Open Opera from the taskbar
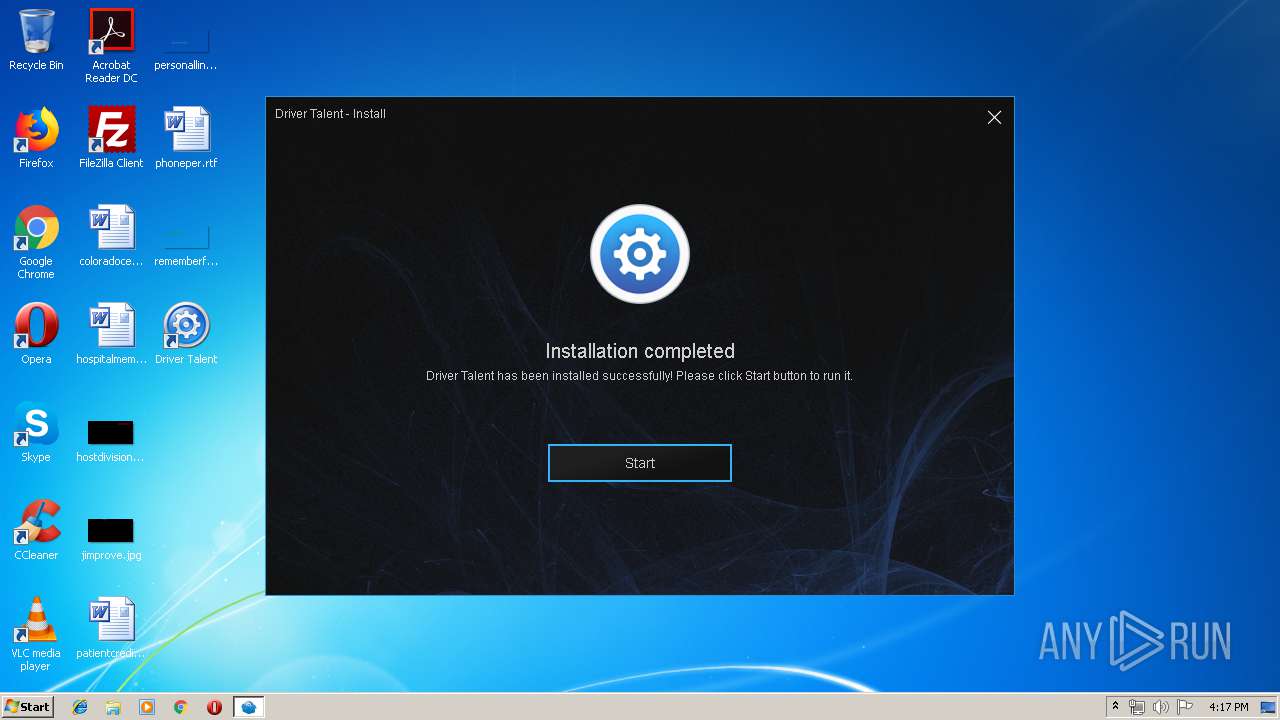This screenshot has width=1280, height=720. click(x=214, y=707)
